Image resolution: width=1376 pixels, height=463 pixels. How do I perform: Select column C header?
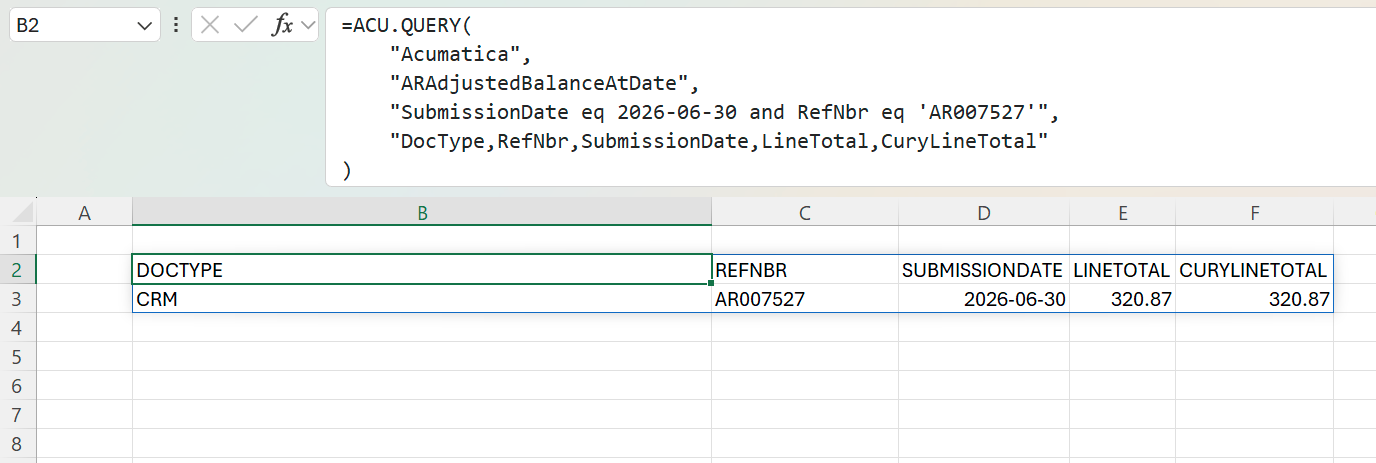pos(805,213)
